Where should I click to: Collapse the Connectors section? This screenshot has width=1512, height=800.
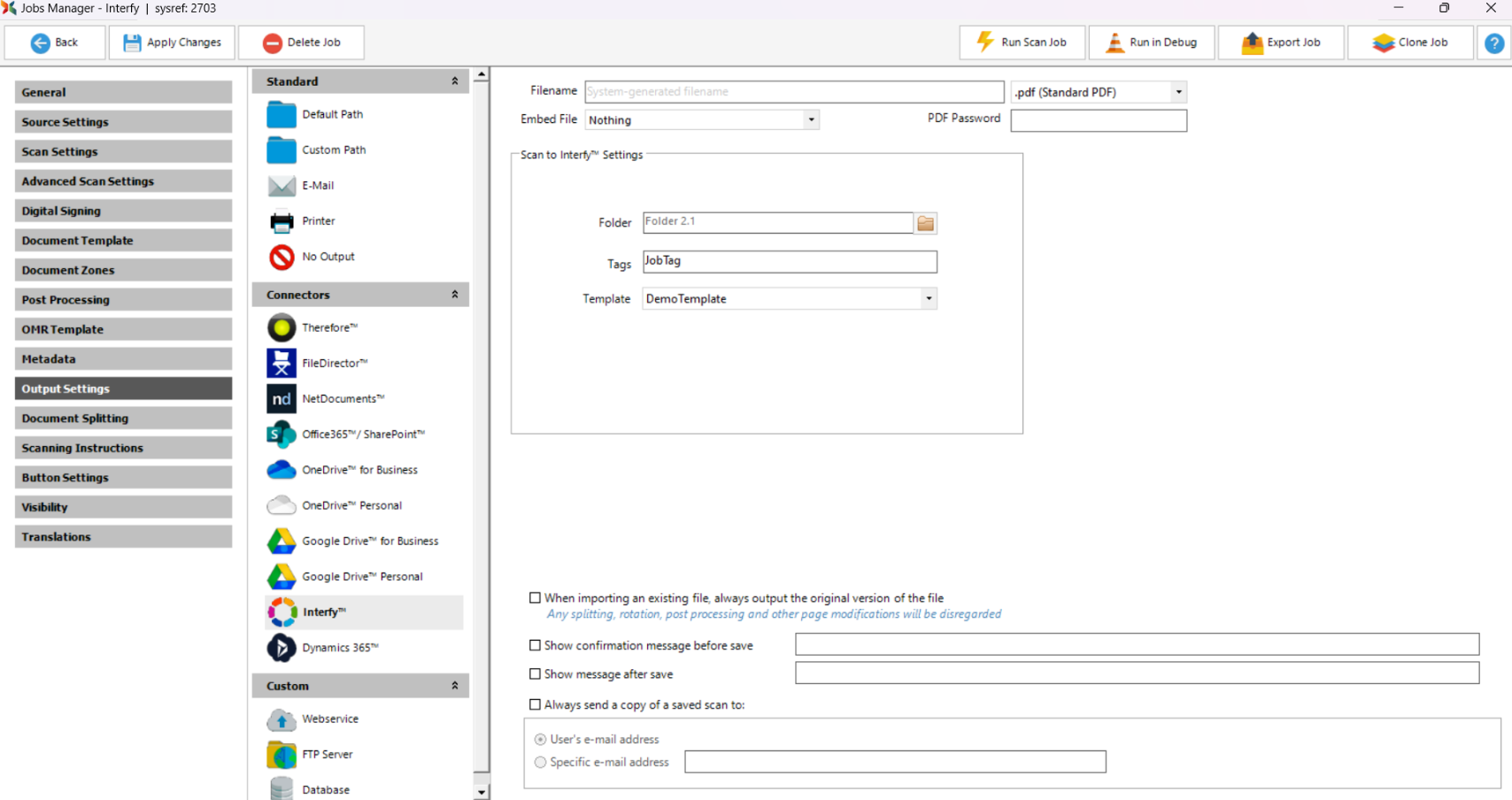(455, 295)
